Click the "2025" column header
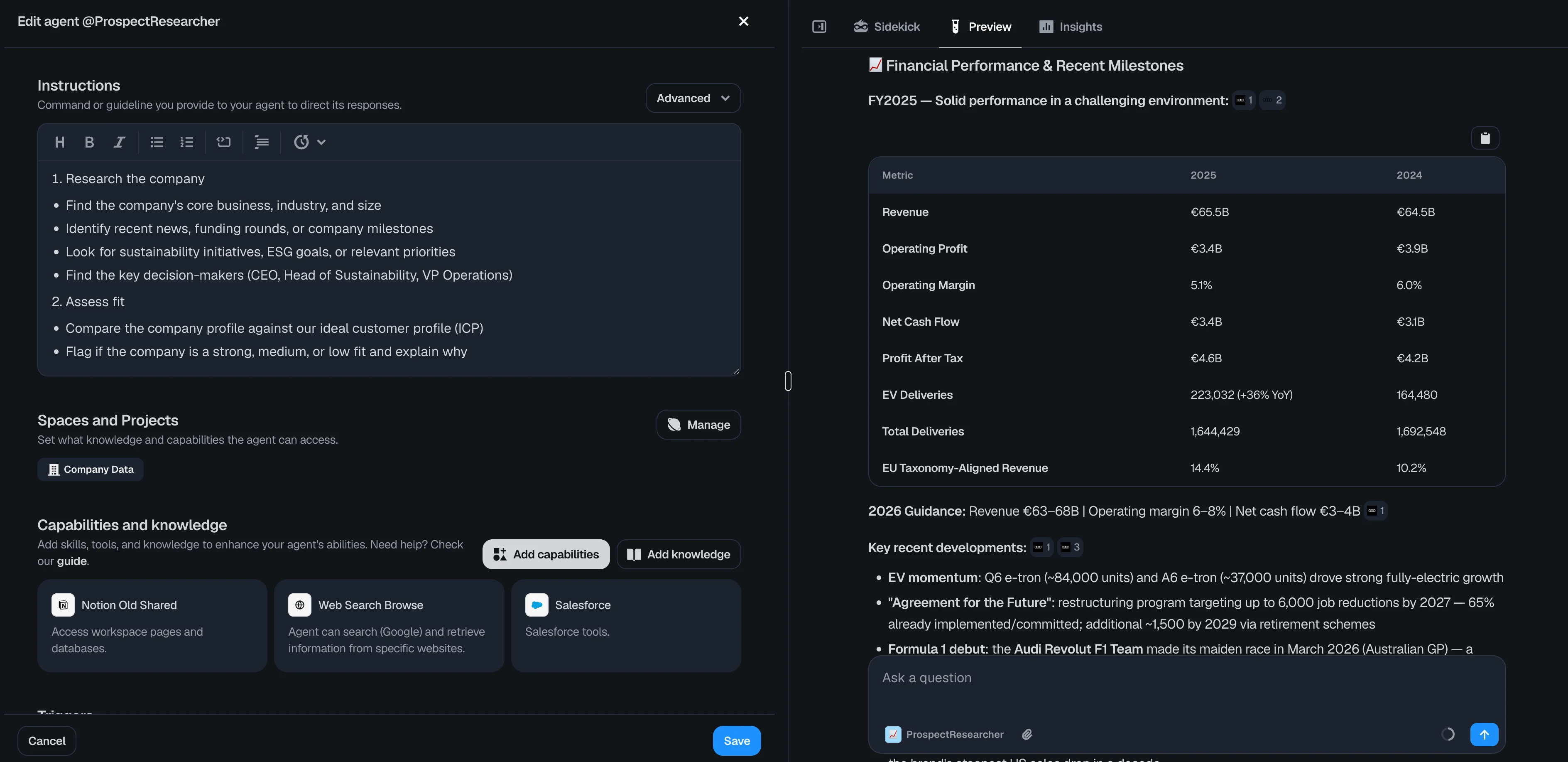 [1203, 175]
